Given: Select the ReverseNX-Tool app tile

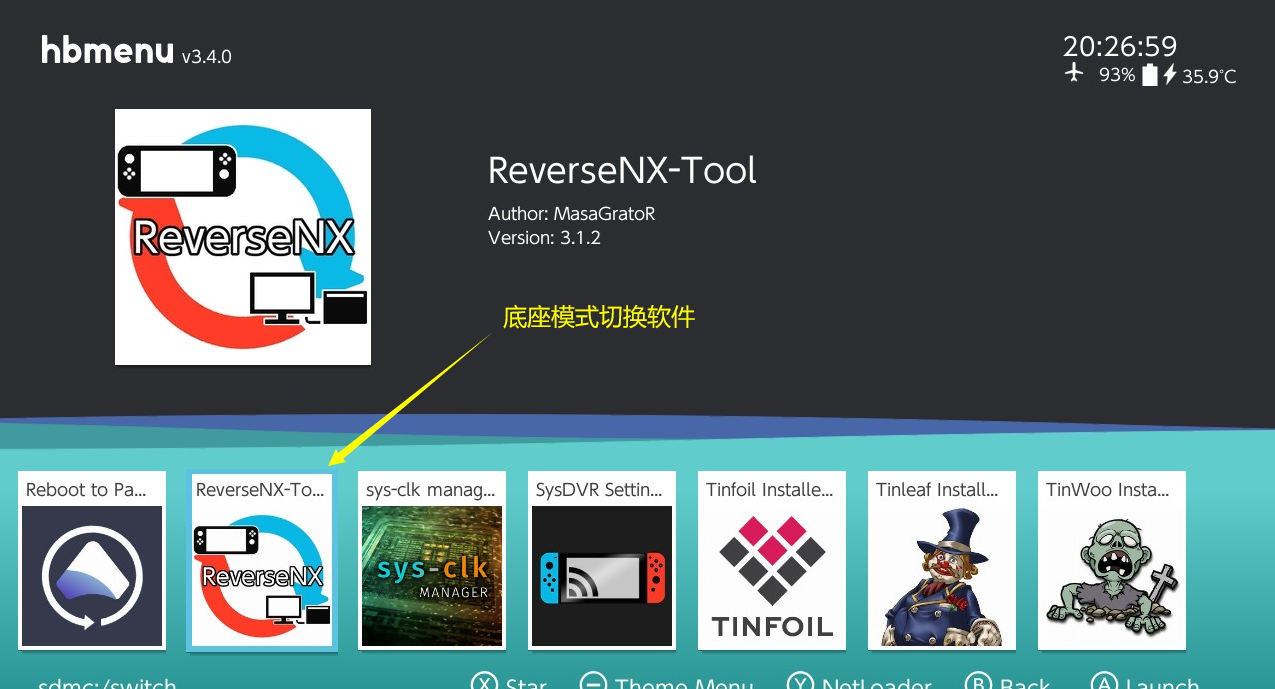Looking at the screenshot, I should pyautogui.click(x=262, y=560).
